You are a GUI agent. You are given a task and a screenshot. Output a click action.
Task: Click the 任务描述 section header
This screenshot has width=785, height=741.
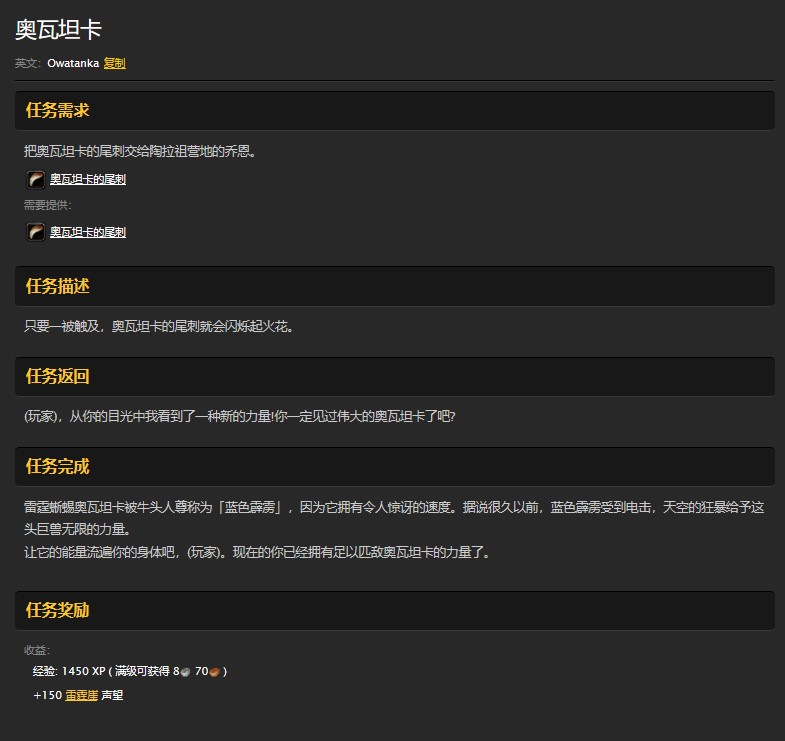coord(58,286)
